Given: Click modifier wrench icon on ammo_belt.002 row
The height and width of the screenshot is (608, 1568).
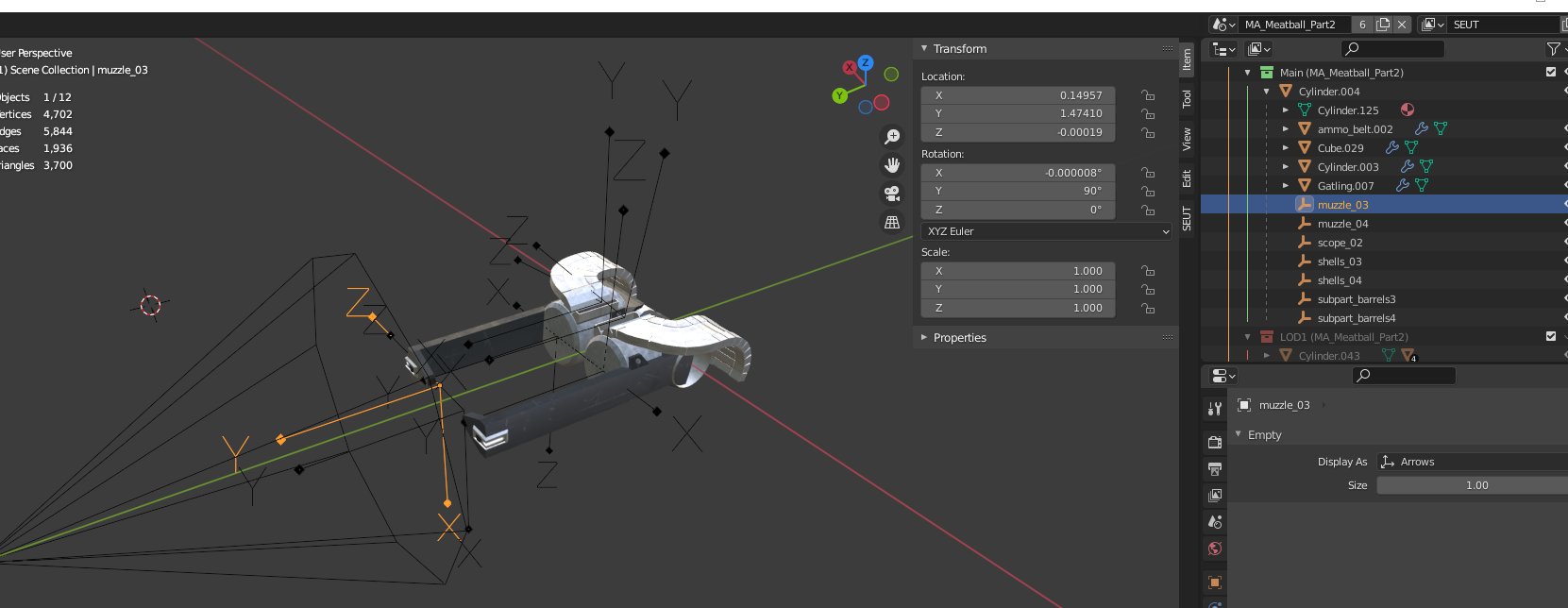Looking at the screenshot, I should pyautogui.click(x=1422, y=128).
